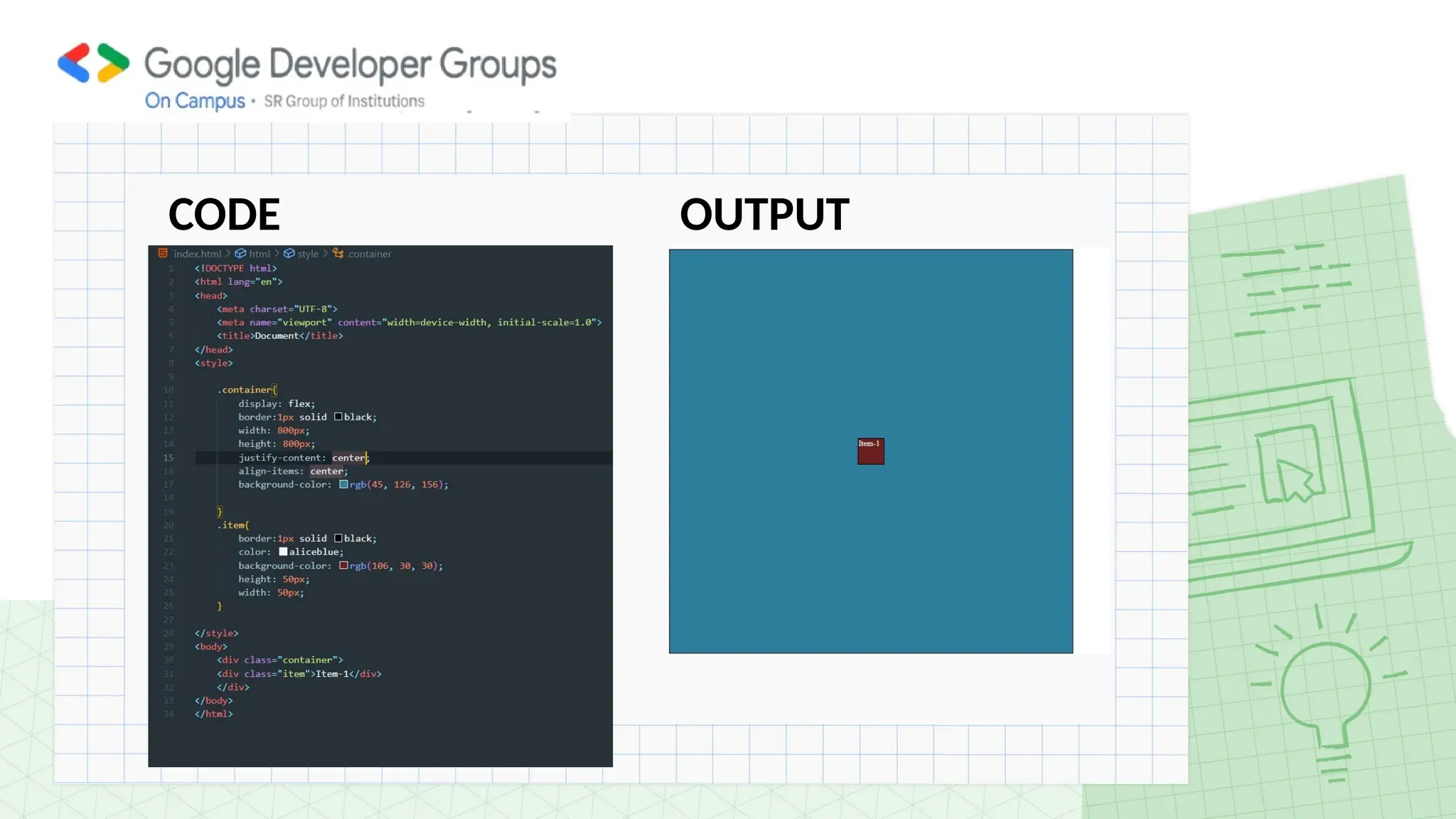Expand chevron after index.html in breadcrumb
The width and height of the screenshot is (1456, 819).
[x=228, y=254]
